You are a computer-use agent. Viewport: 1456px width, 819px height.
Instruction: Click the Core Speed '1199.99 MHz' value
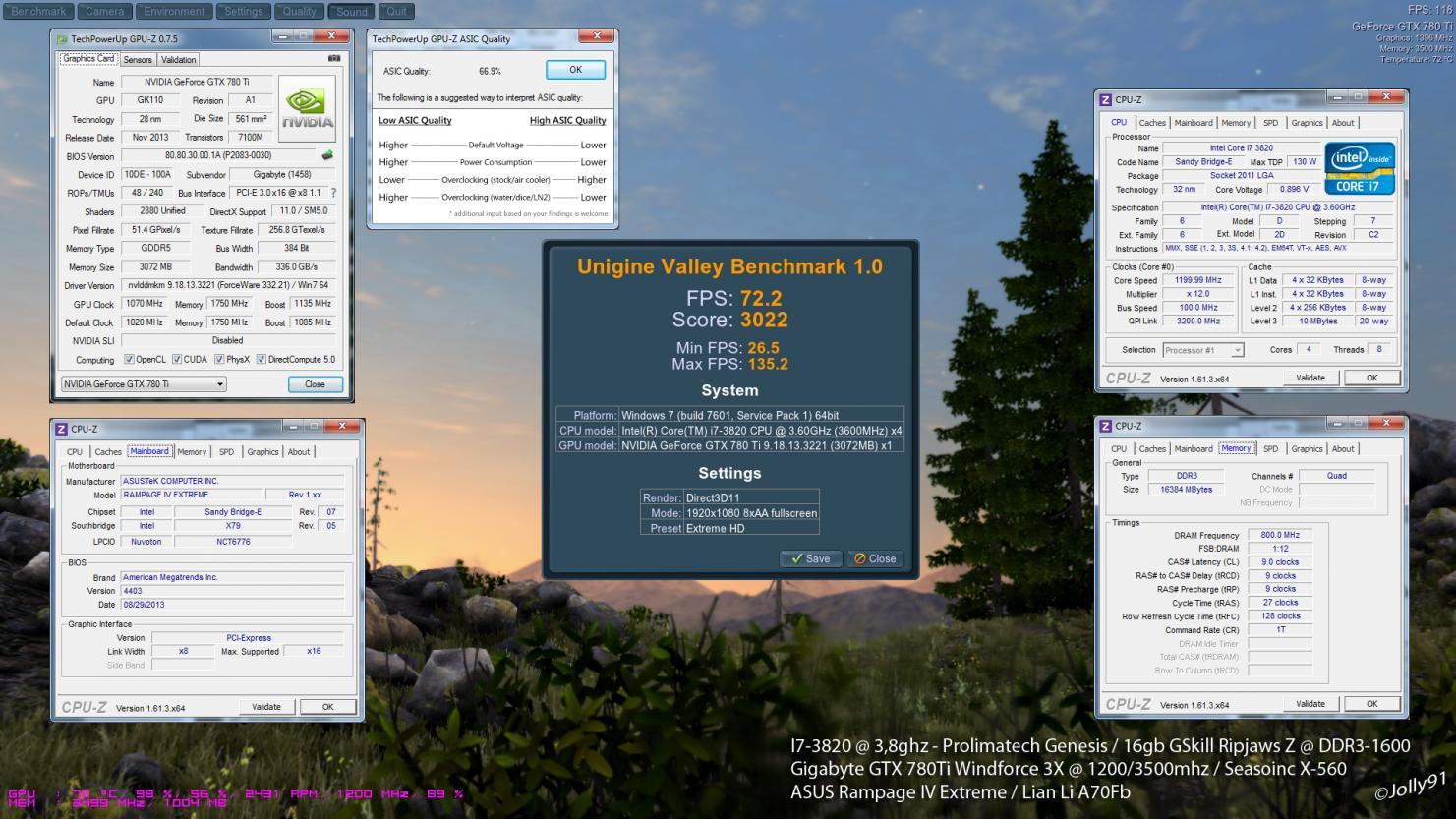tap(1197, 280)
